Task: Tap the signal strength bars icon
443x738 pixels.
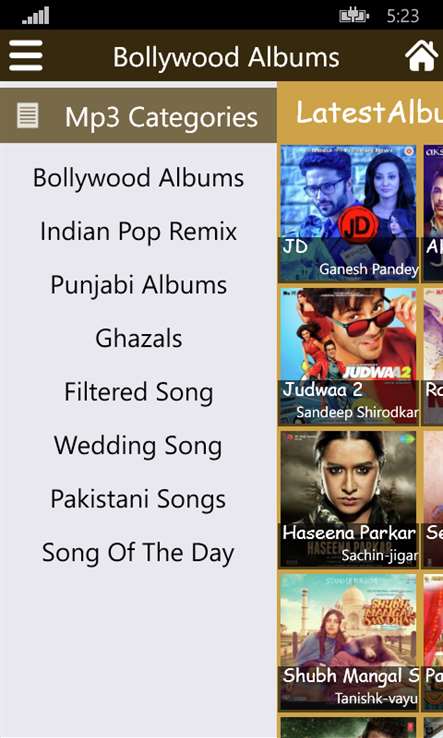Action: click(x=35, y=16)
